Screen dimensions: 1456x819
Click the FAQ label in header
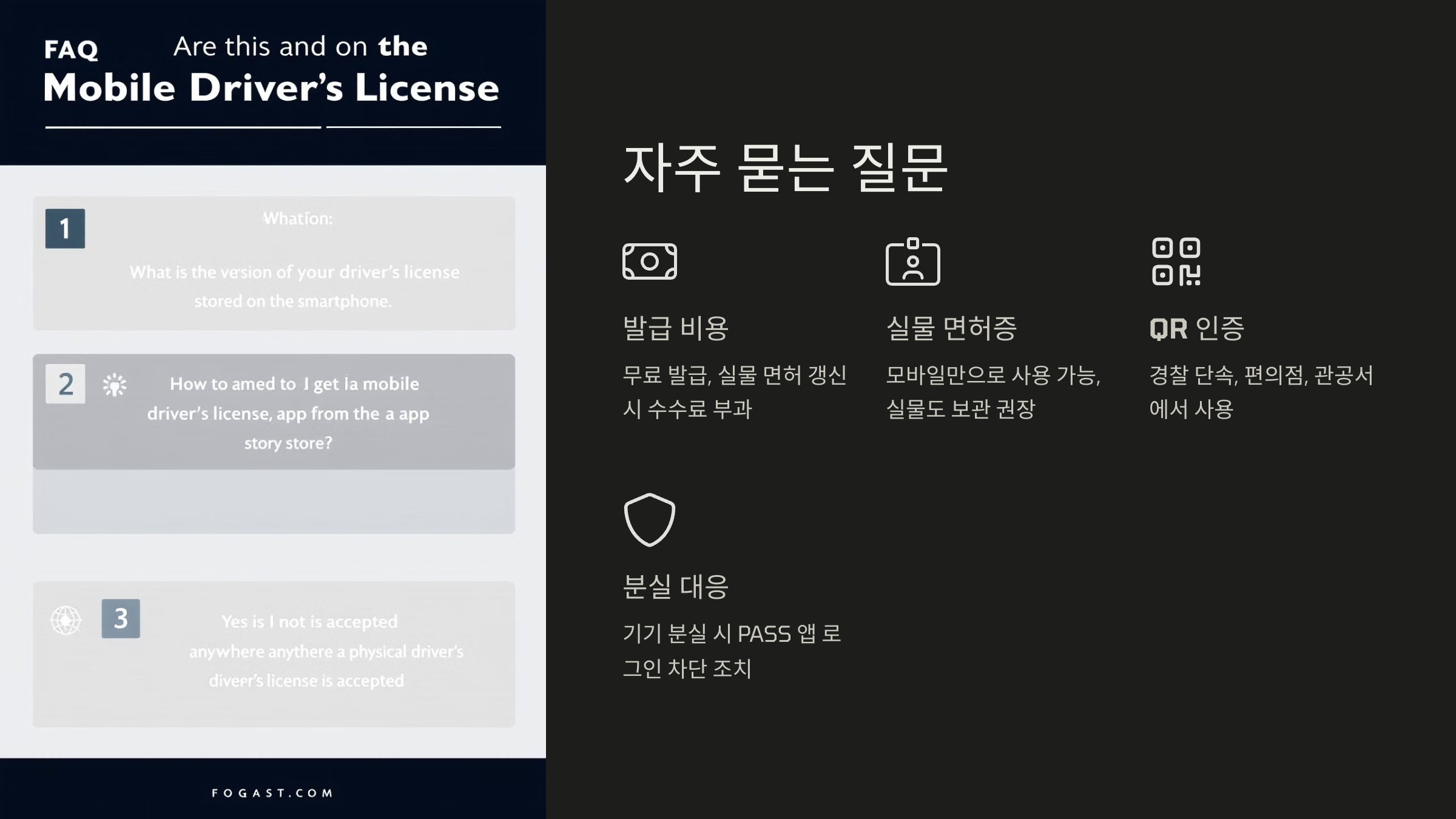click(71, 50)
